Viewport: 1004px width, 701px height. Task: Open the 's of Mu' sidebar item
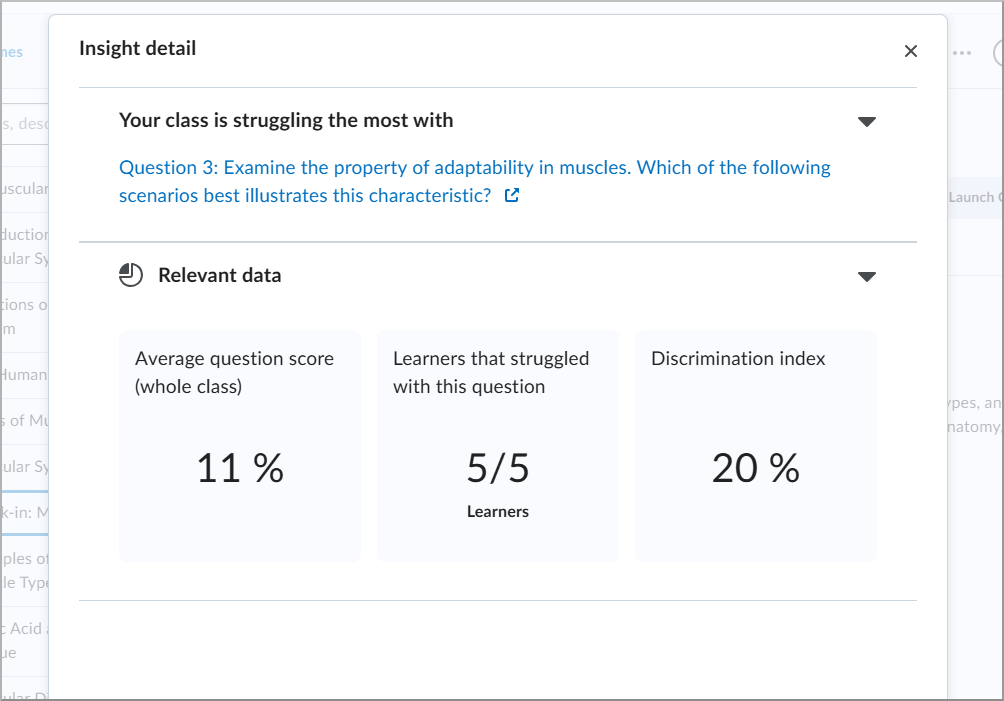[24, 421]
